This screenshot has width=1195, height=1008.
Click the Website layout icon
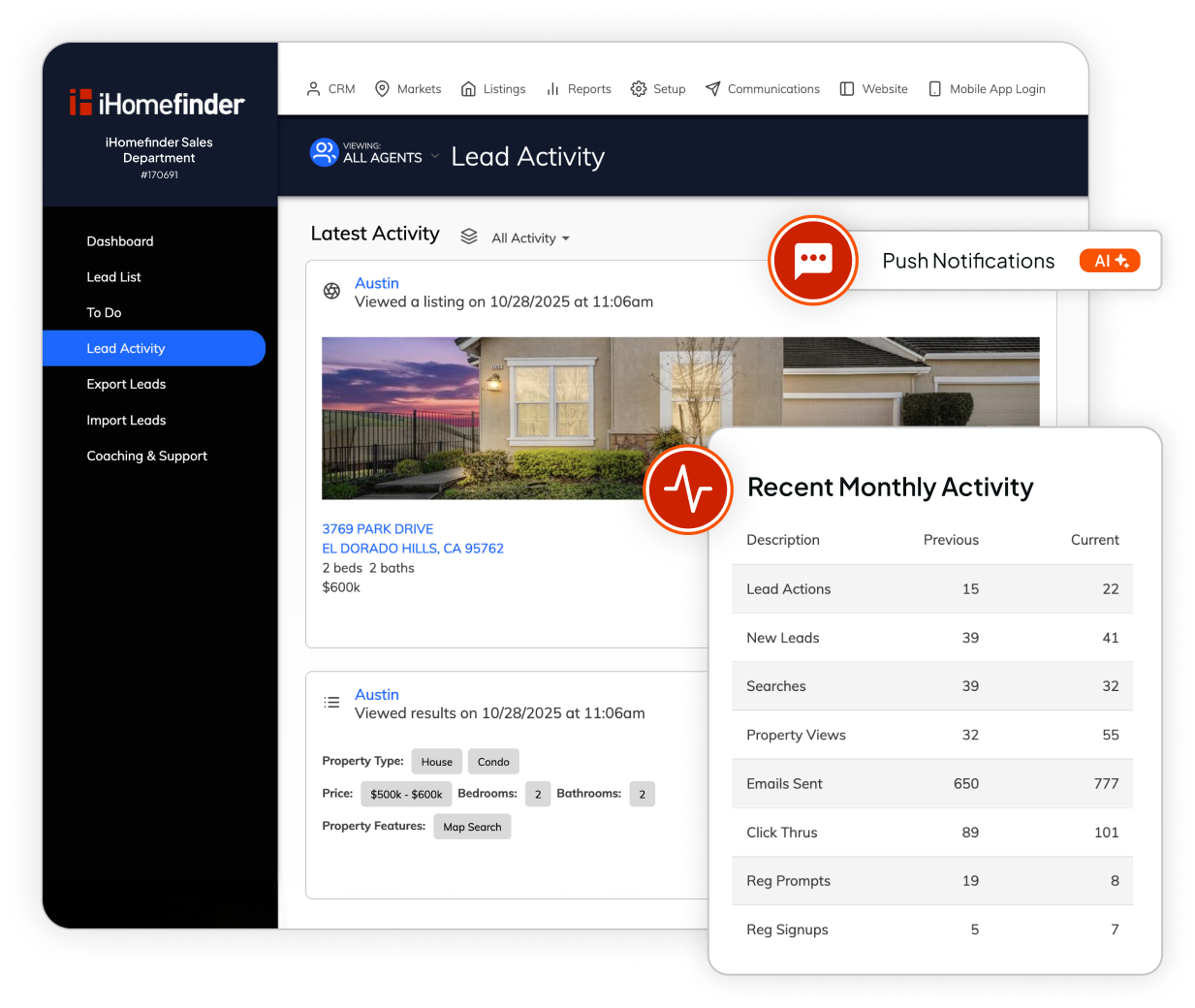click(x=846, y=89)
